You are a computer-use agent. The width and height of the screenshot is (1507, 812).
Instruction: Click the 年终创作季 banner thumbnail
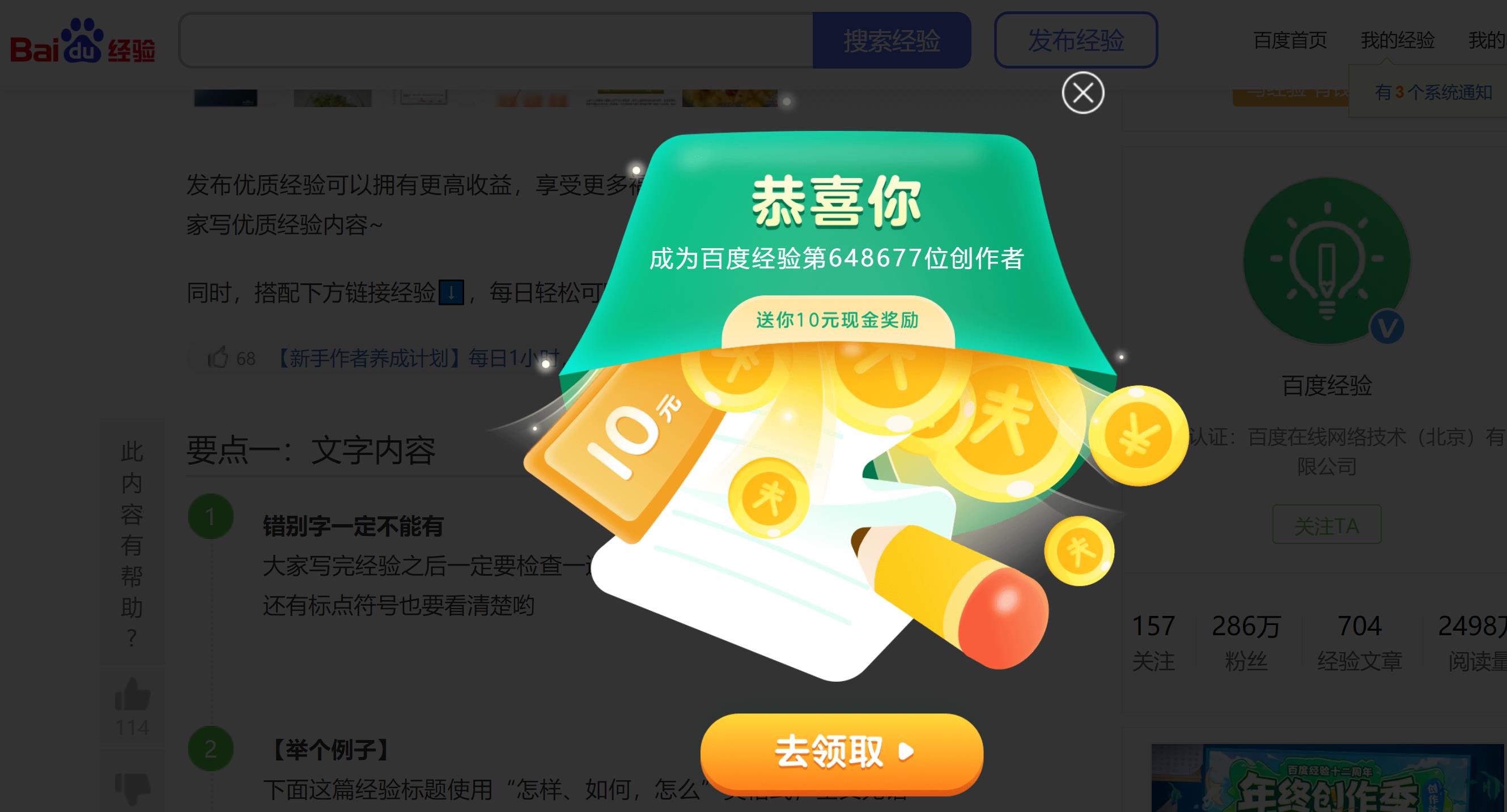click(x=1328, y=778)
